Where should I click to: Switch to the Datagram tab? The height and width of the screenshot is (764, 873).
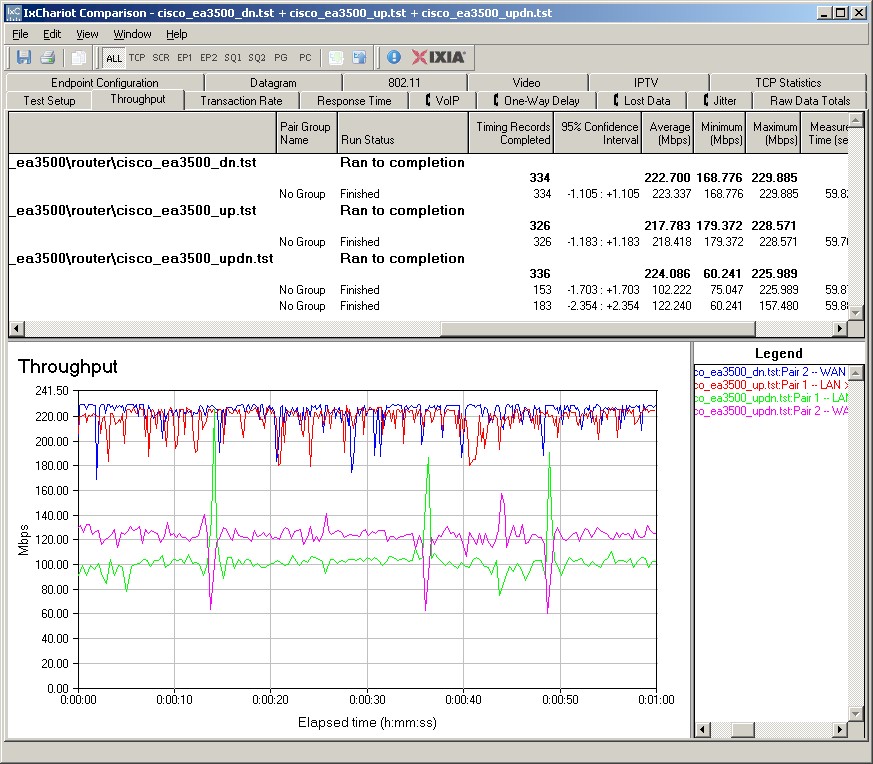coord(273,82)
